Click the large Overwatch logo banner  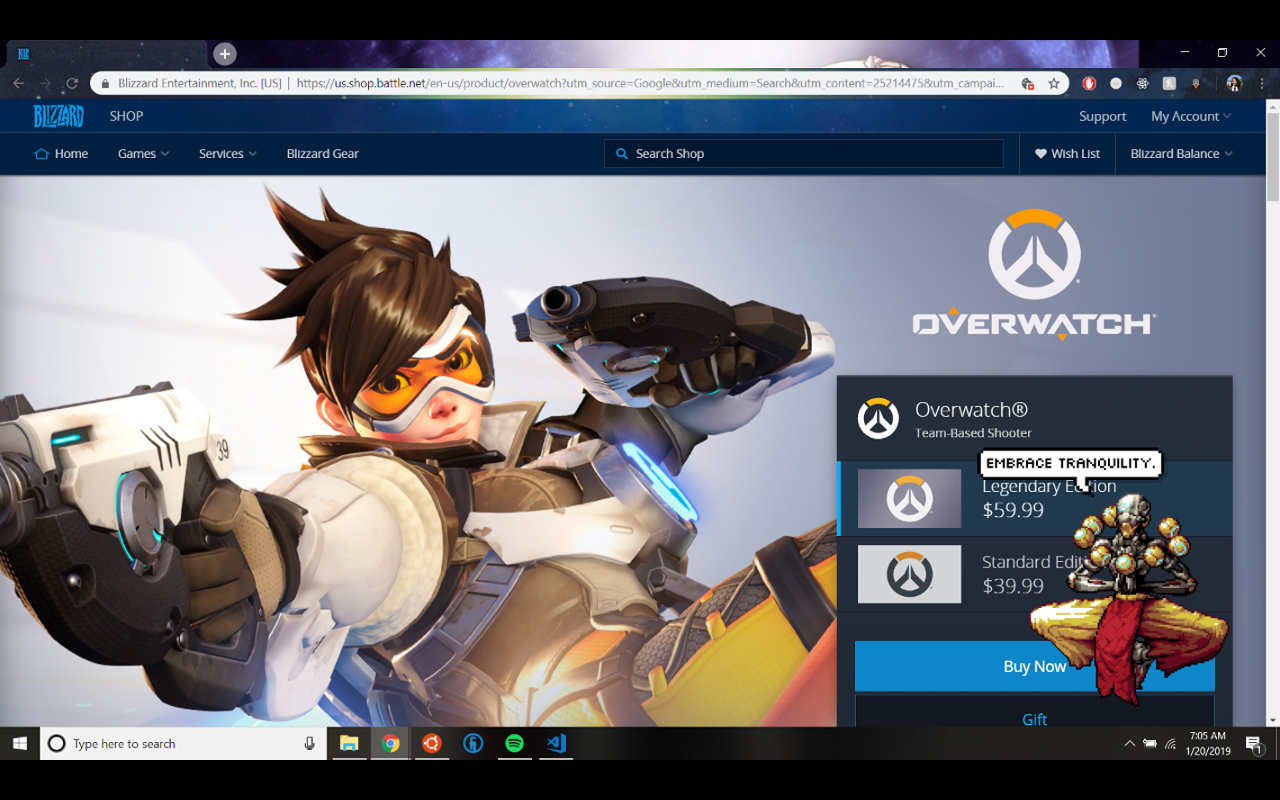coord(1034,275)
